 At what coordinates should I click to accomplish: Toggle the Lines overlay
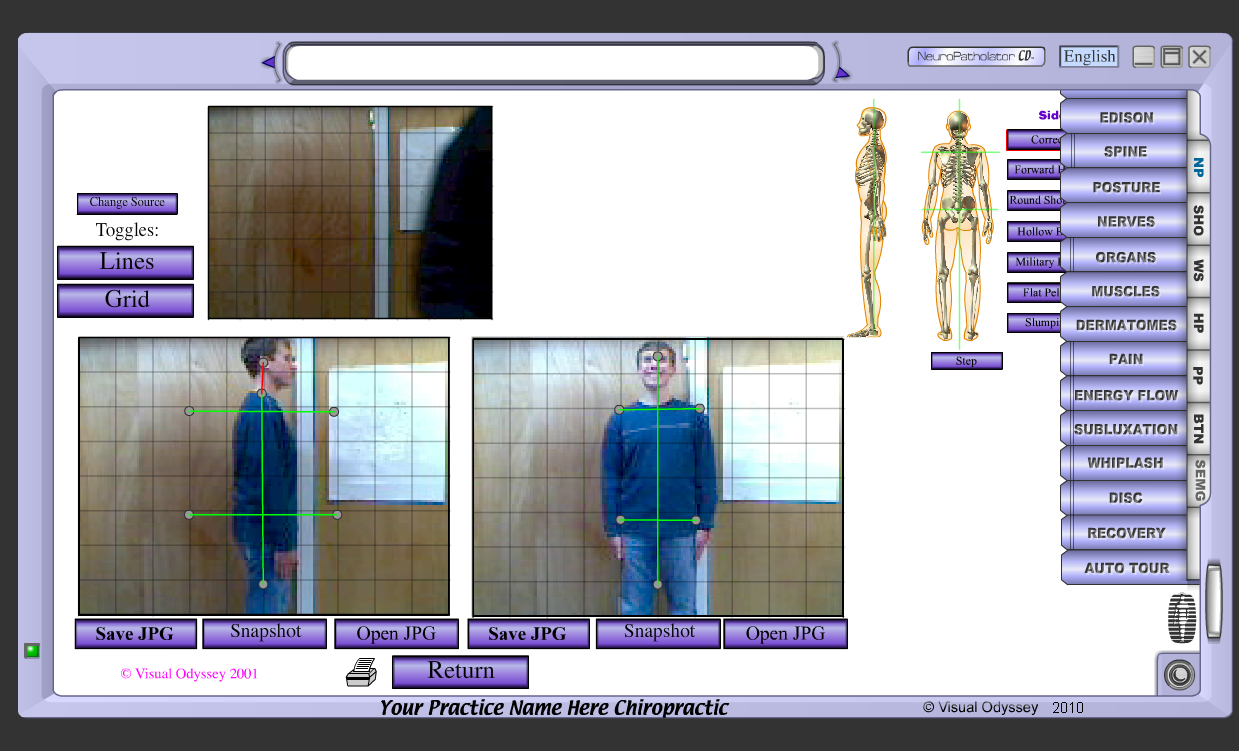coord(125,263)
